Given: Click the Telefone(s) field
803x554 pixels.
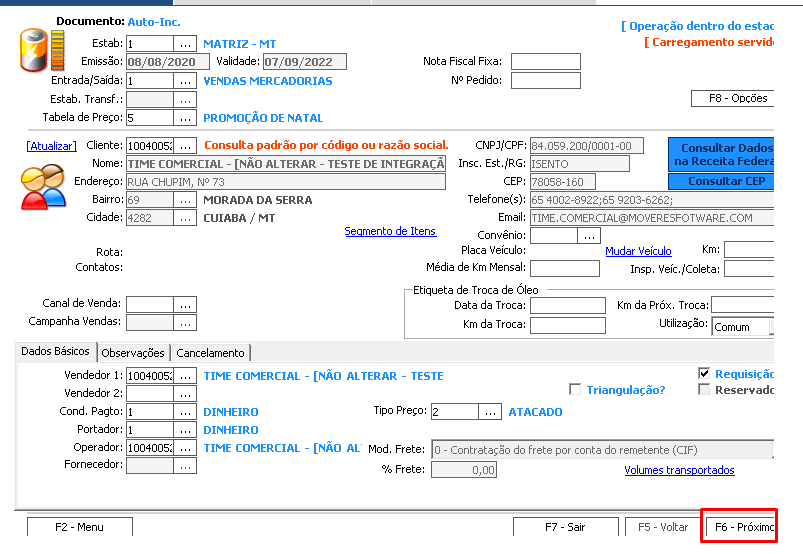Looking at the screenshot, I should pyautogui.click(x=652, y=200).
